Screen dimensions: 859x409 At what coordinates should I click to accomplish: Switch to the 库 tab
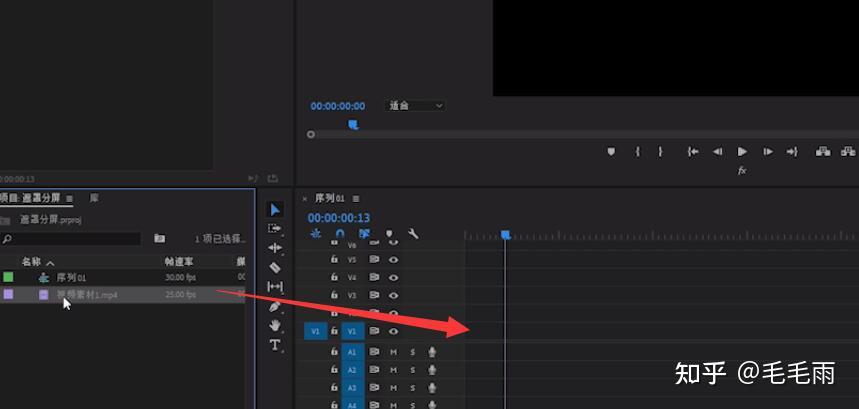(x=94, y=198)
